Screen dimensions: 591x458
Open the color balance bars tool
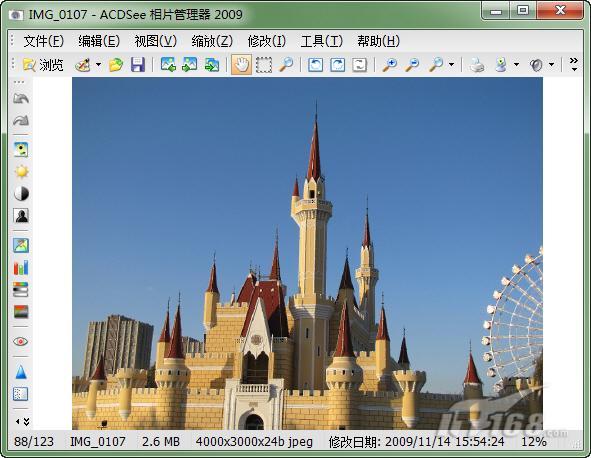click(x=21, y=290)
